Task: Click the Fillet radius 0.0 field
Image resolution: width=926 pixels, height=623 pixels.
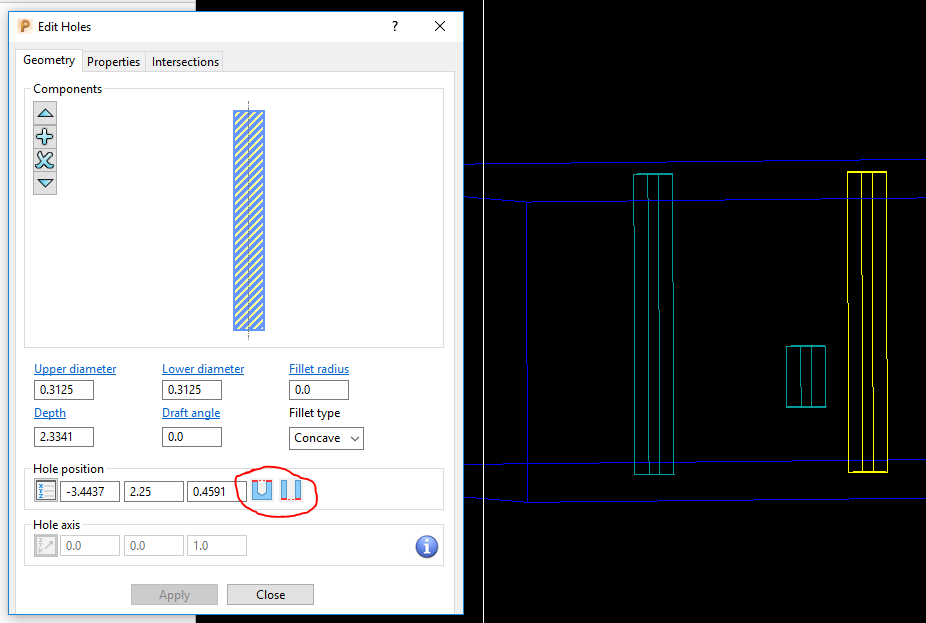Action: pyautogui.click(x=319, y=390)
